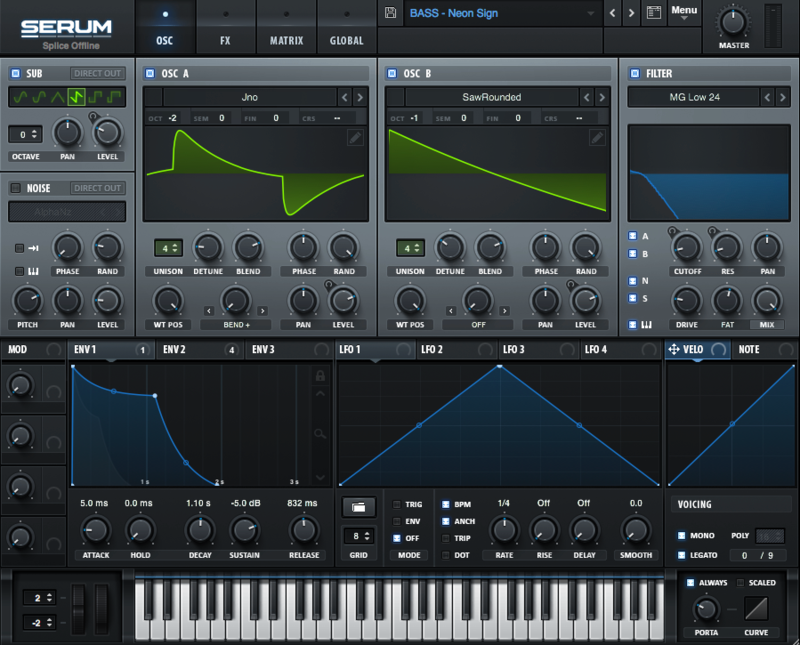Click the OSC A waveform edit pencil icon
Viewport: 800px width, 645px height.
tap(355, 138)
